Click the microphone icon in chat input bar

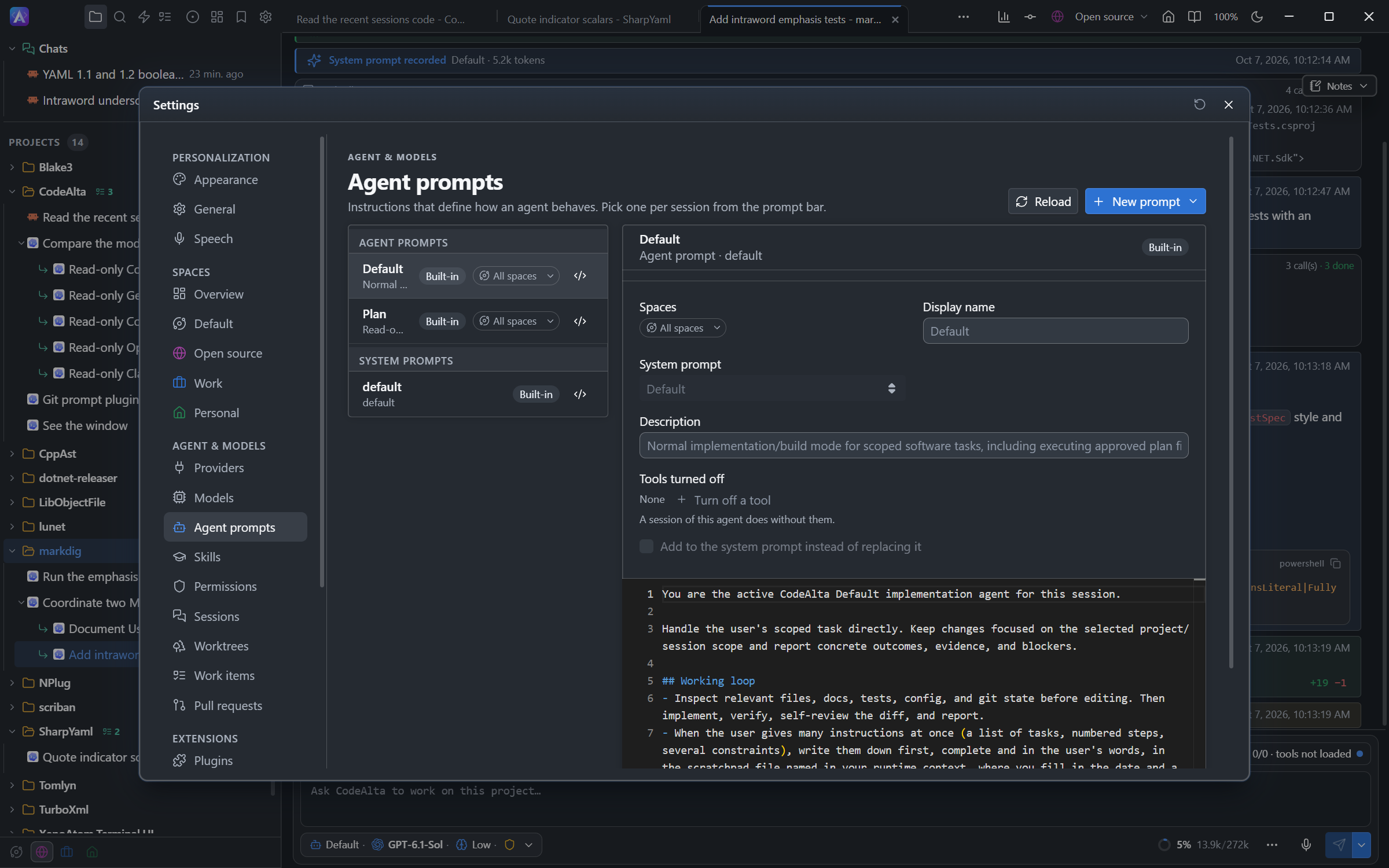pos(1306,844)
